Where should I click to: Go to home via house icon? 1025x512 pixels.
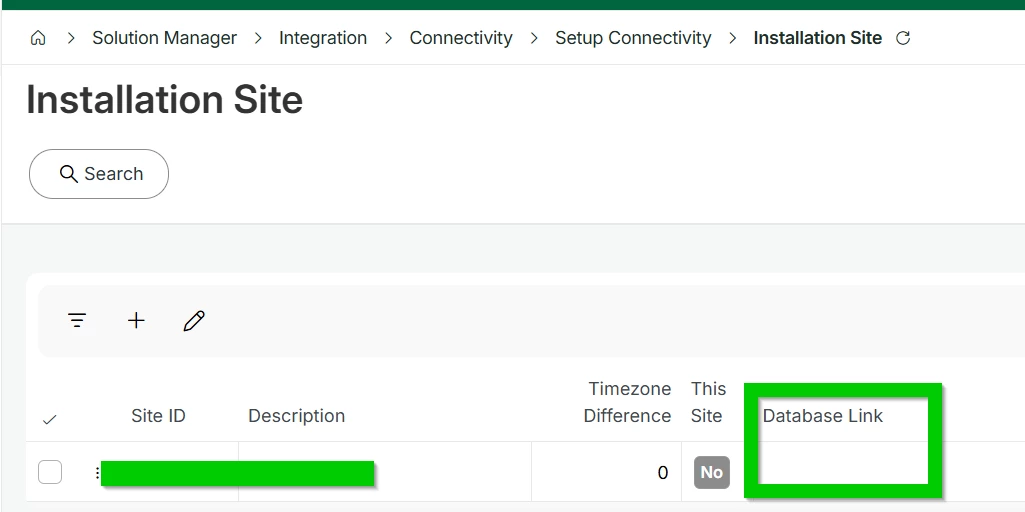[38, 38]
